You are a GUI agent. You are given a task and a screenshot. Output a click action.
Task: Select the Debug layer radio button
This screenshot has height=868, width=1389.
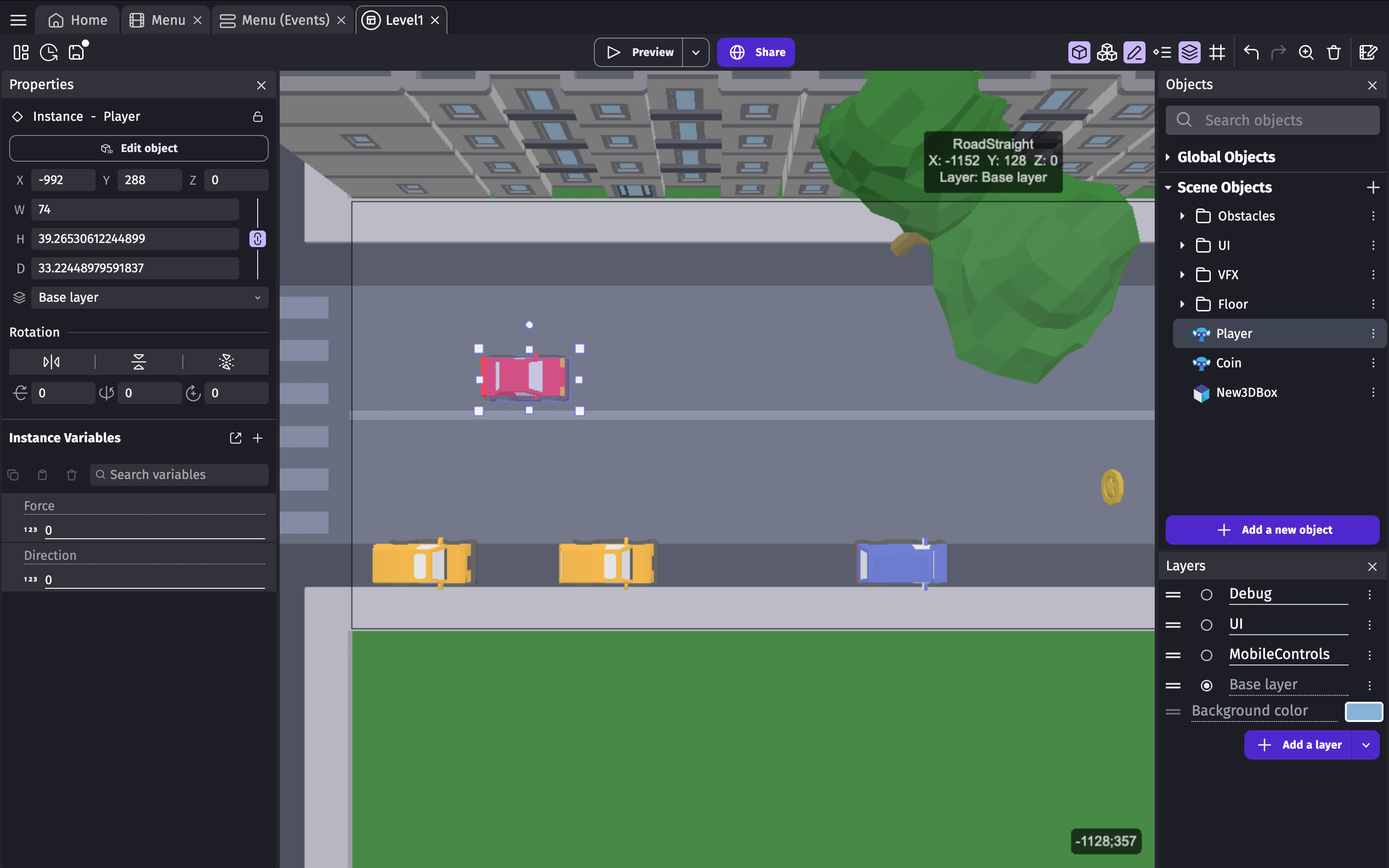[x=1207, y=595]
